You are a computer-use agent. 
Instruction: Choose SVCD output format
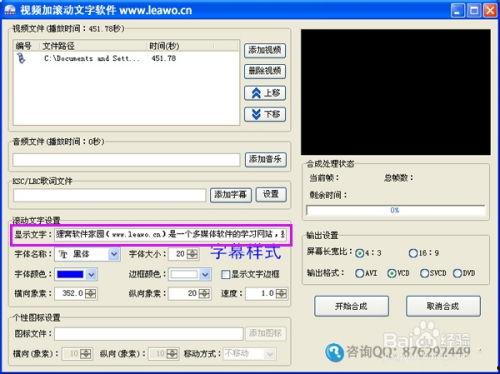[x=424, y=273]
